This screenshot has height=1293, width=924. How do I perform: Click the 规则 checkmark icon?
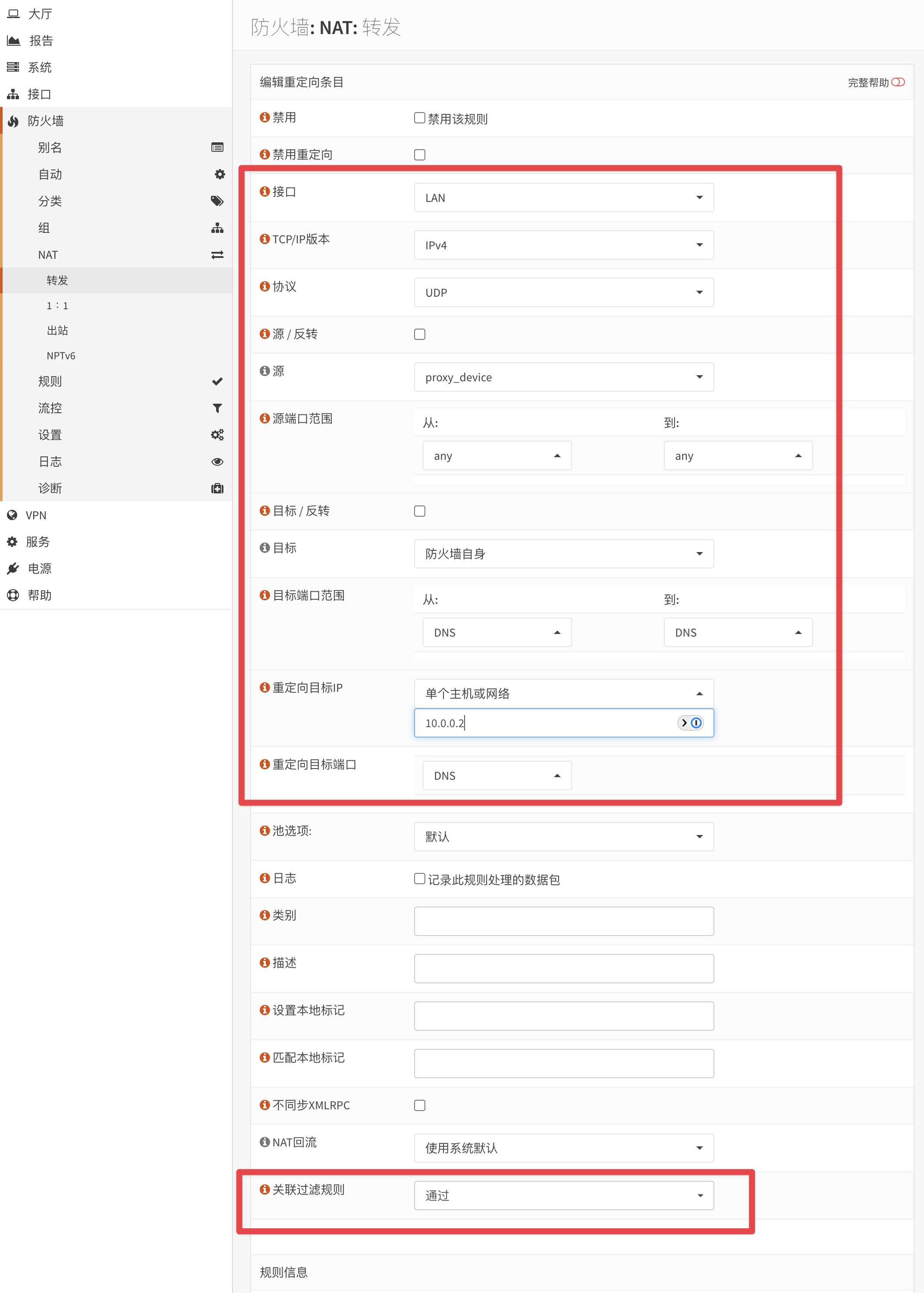pos(217,381)
